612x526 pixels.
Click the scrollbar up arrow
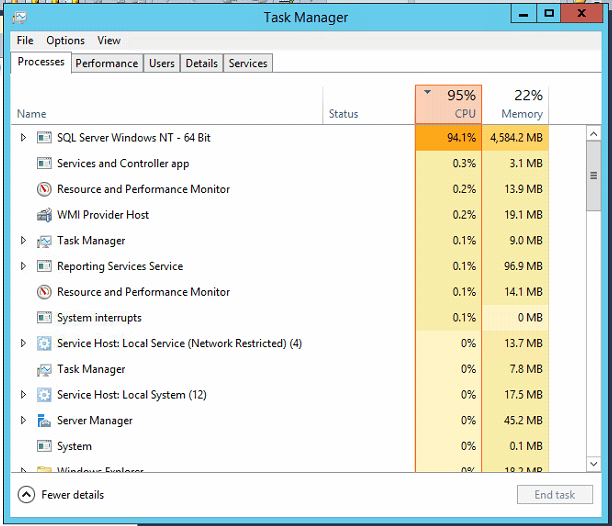(594, 134)
